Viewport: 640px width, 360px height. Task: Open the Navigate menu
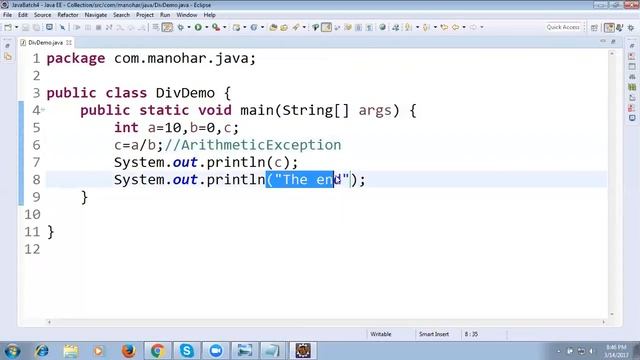point(96,15)
